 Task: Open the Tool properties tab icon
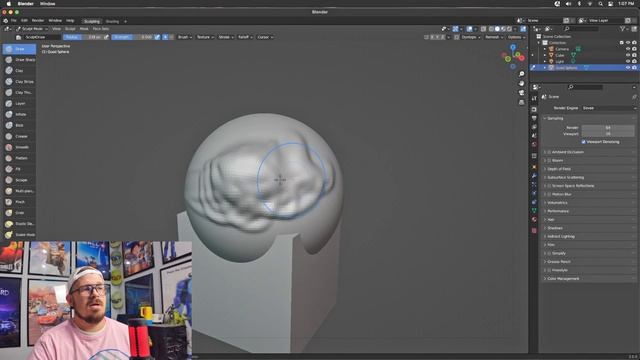coord(534,98)
